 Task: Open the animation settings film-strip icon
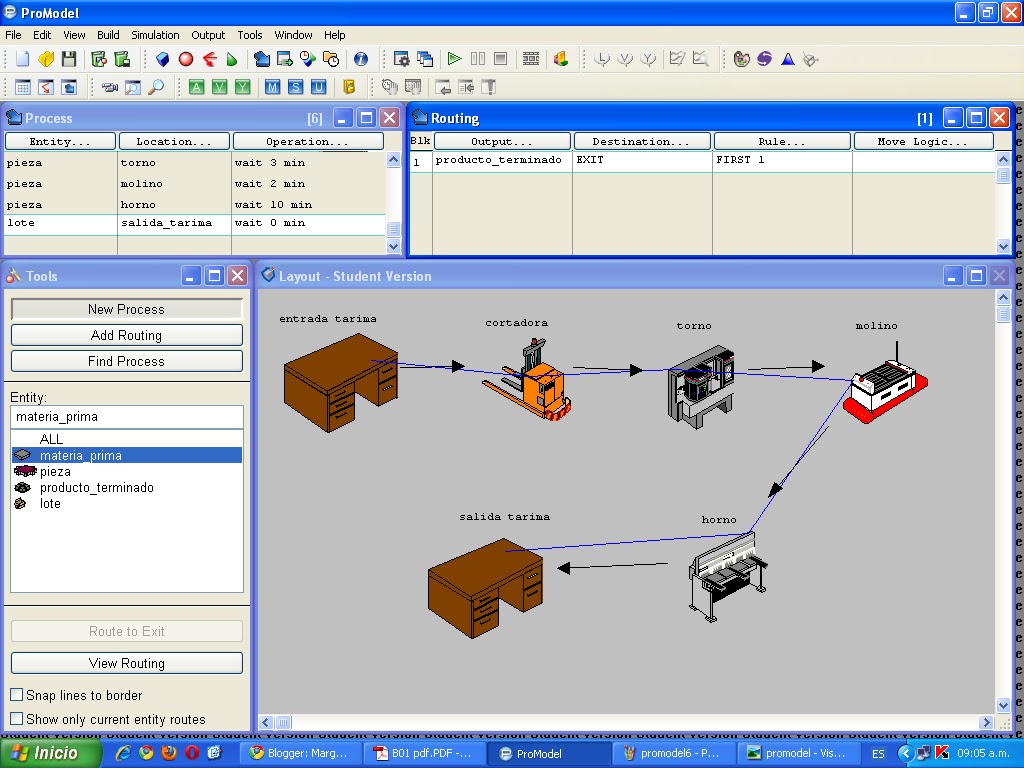pyautogui.click(x=532, y=58)
